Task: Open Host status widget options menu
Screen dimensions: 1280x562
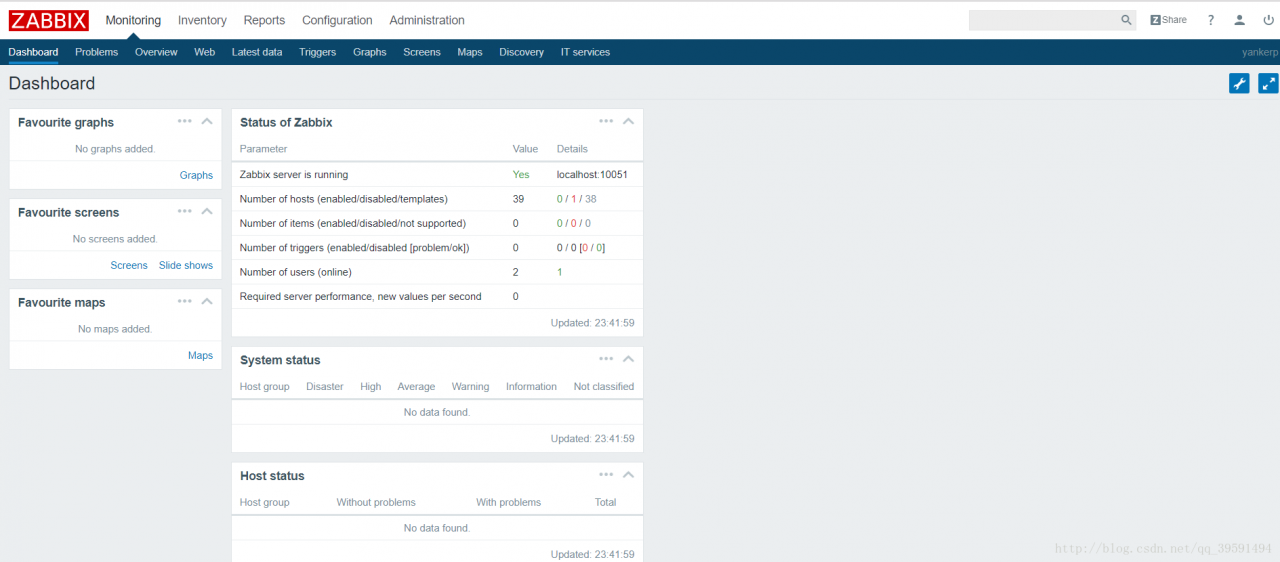Action: [x=606, y=475]
